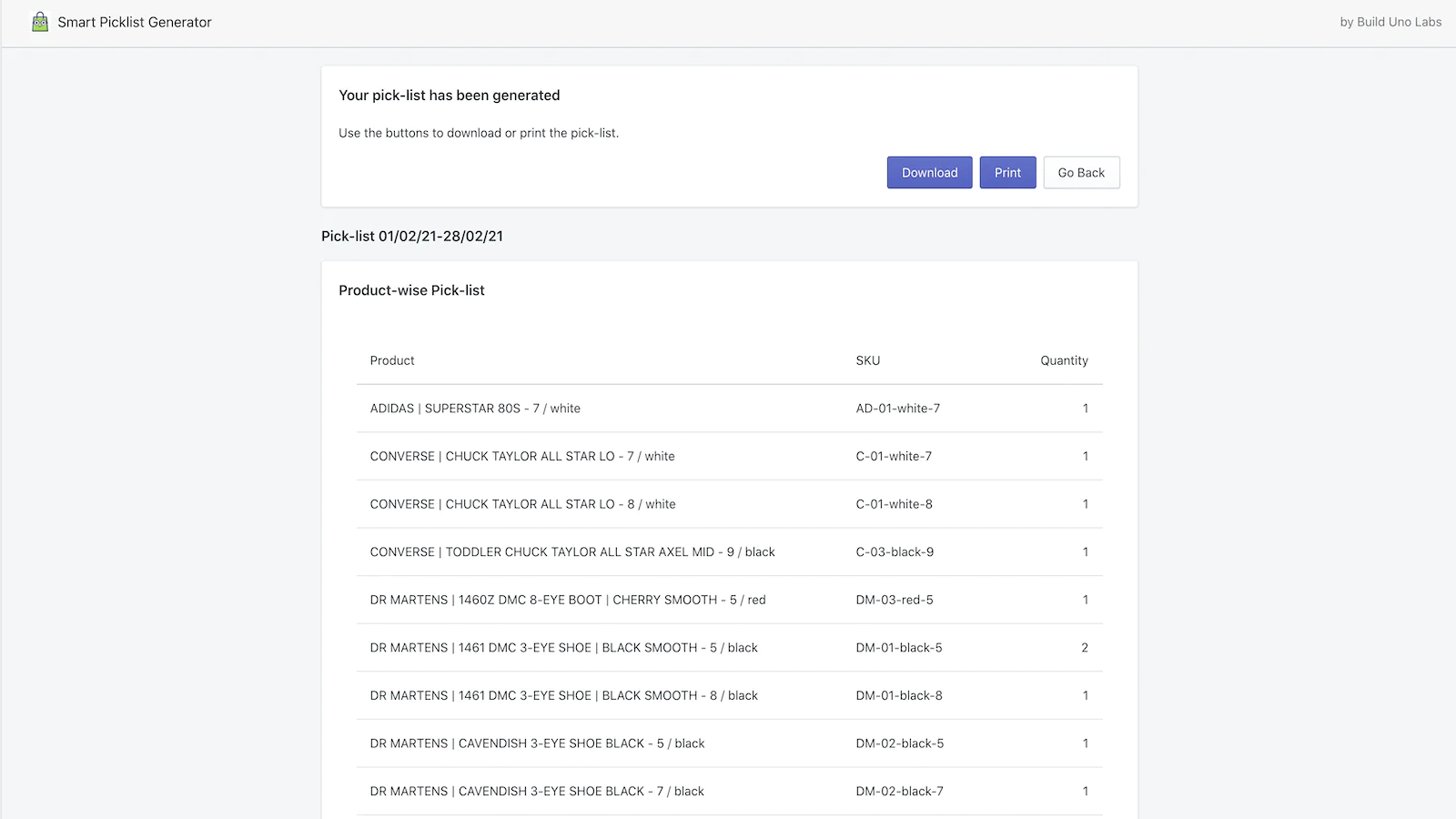The image size is (1456, 819).
Task: Click the Download button
Action: pyautogui.click(x=929, y=172)
